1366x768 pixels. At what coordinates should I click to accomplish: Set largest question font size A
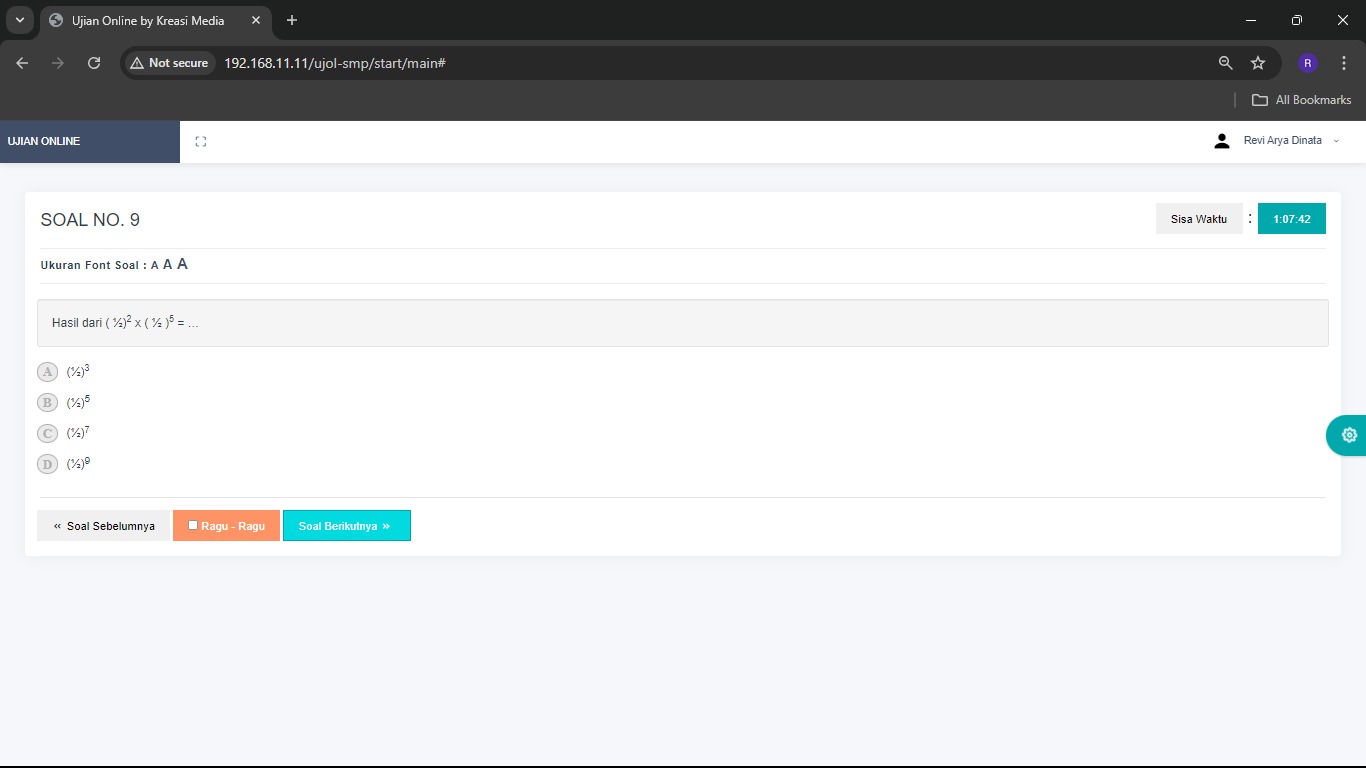[x=183, y=265]
